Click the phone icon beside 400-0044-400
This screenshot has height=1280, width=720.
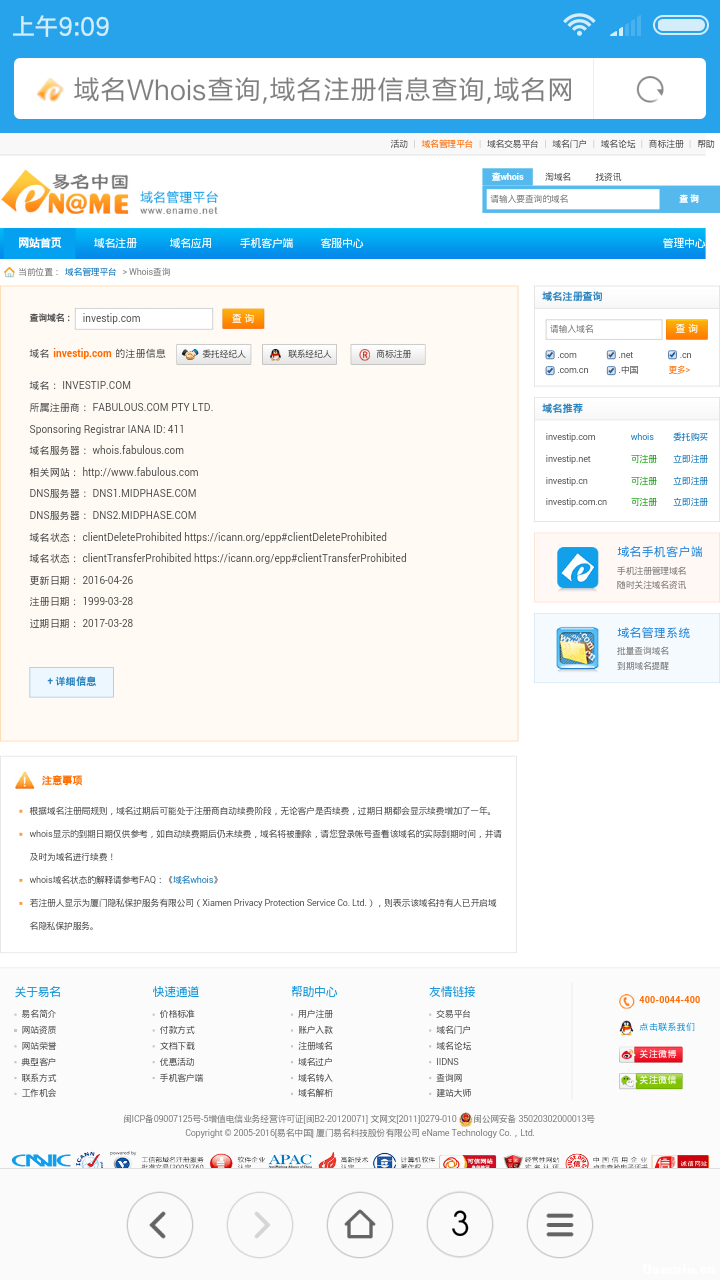pos(626,1001)
